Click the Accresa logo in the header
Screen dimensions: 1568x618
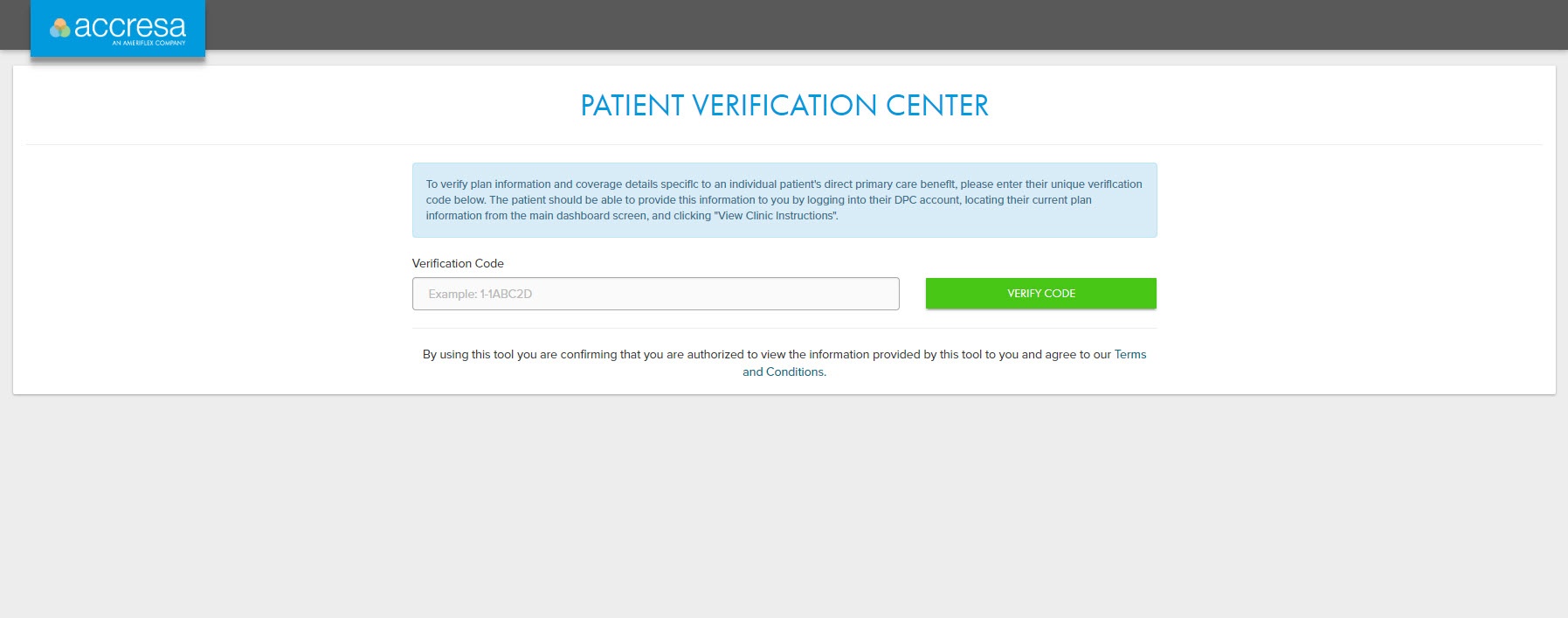(118, 29)
